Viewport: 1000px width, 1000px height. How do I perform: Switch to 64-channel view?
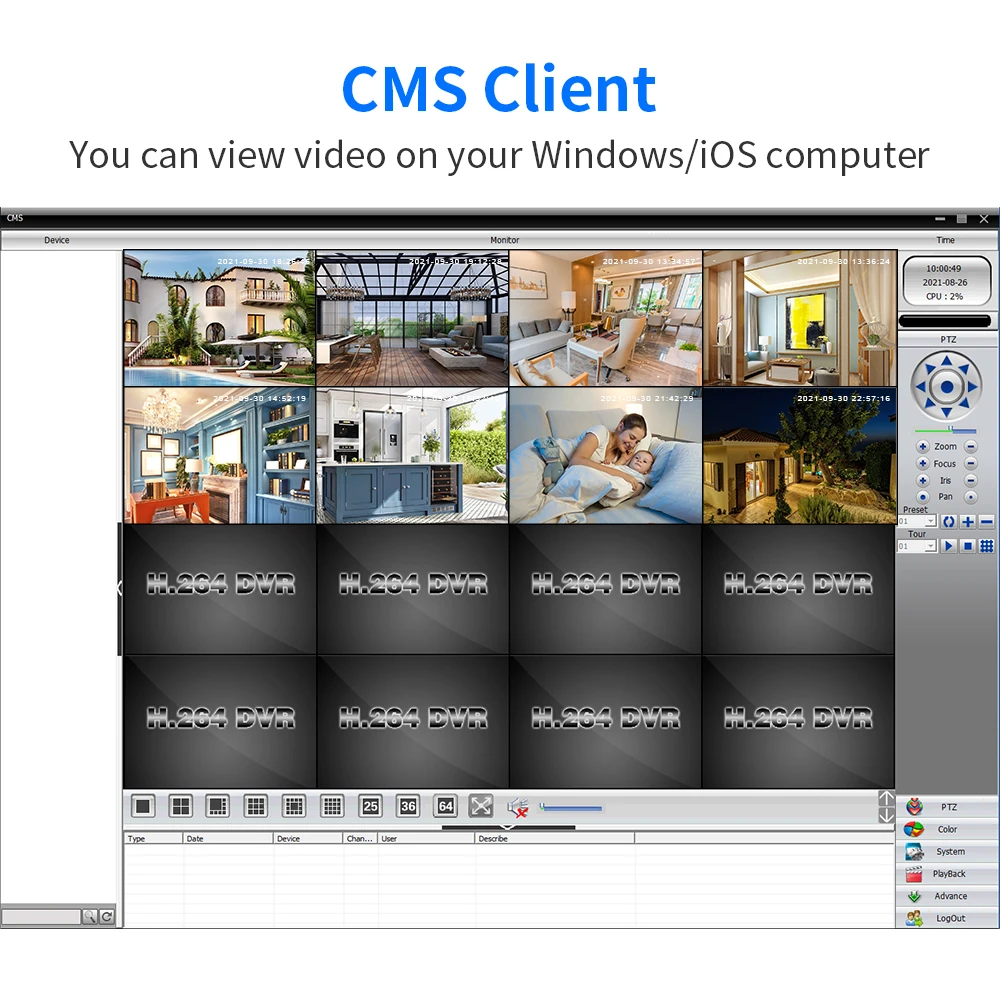pos(446,807)
